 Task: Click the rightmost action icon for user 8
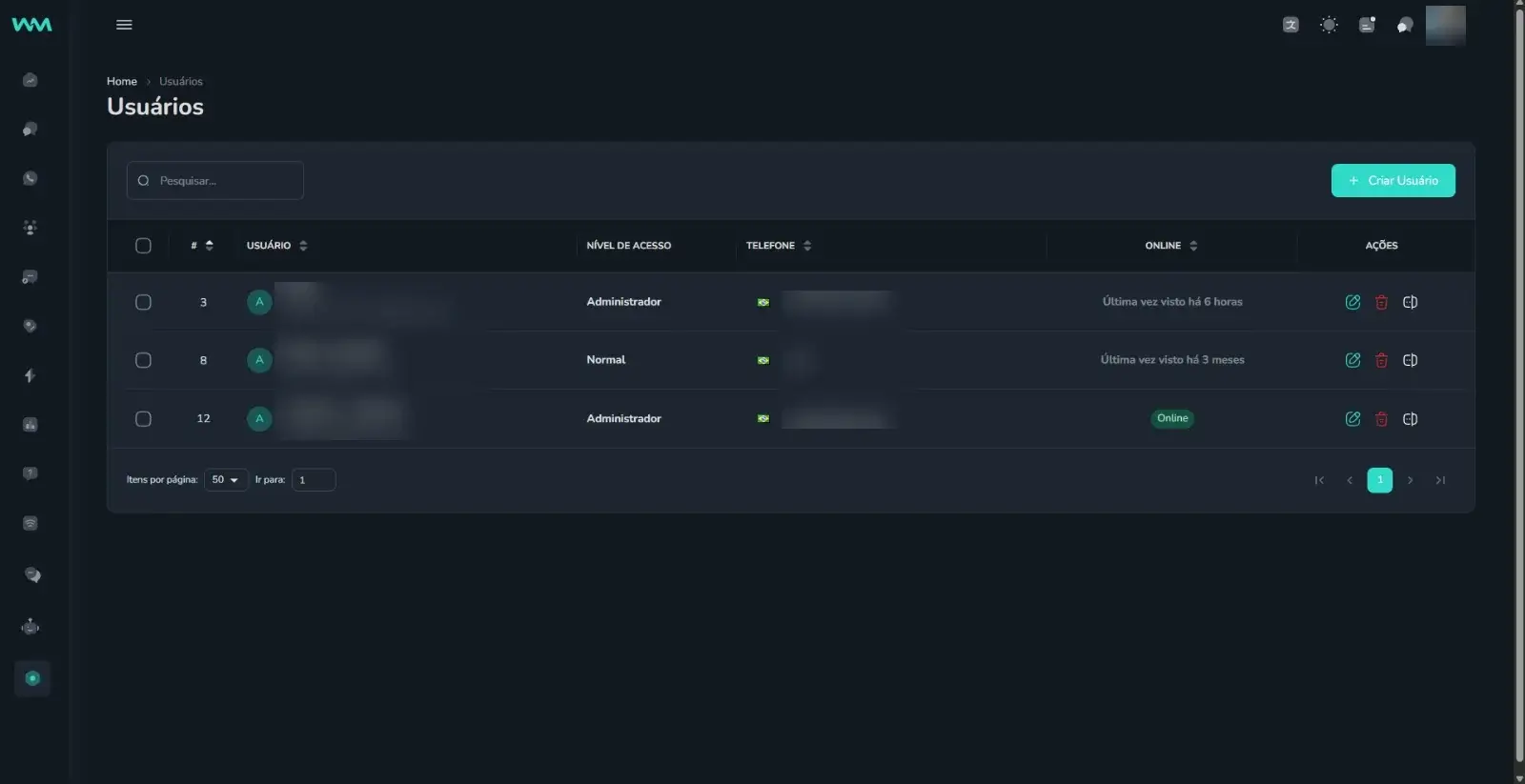1411,360
